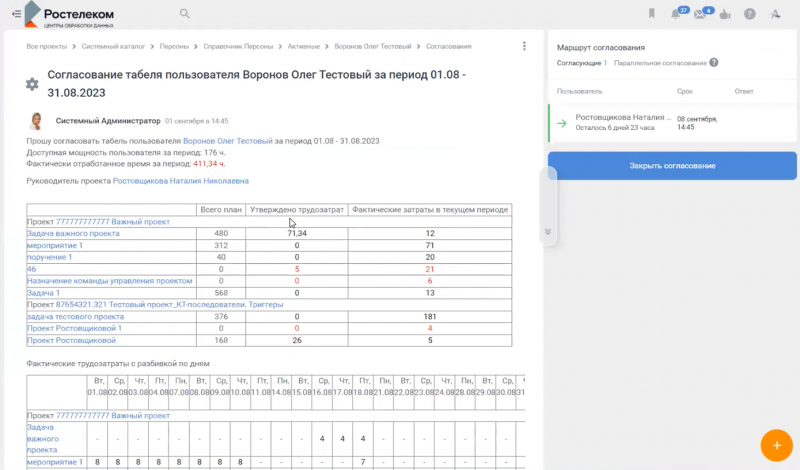The height and width of the screenshot is (470, 800).
Task: Click the font/language icon in header
Action: click(x=777, y=14)
